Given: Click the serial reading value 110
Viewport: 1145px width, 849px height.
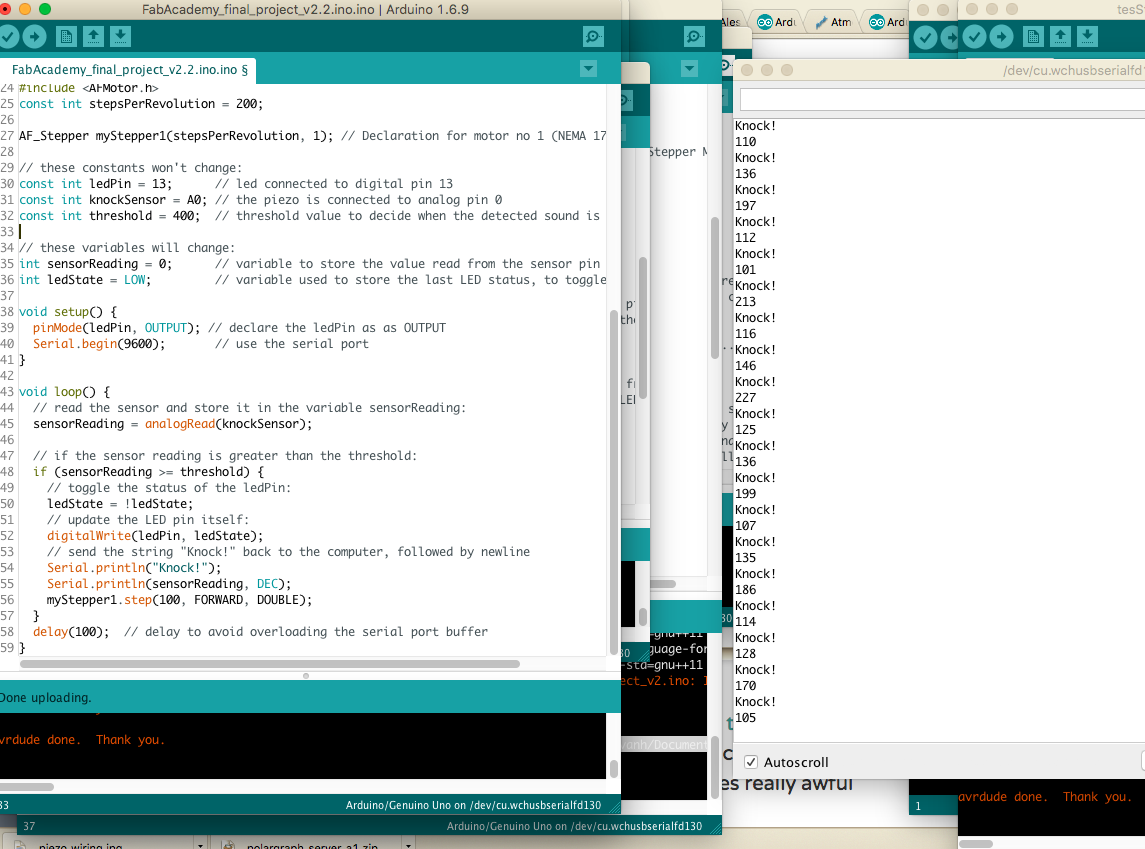Looking at the screenshot, I should 746,142.
